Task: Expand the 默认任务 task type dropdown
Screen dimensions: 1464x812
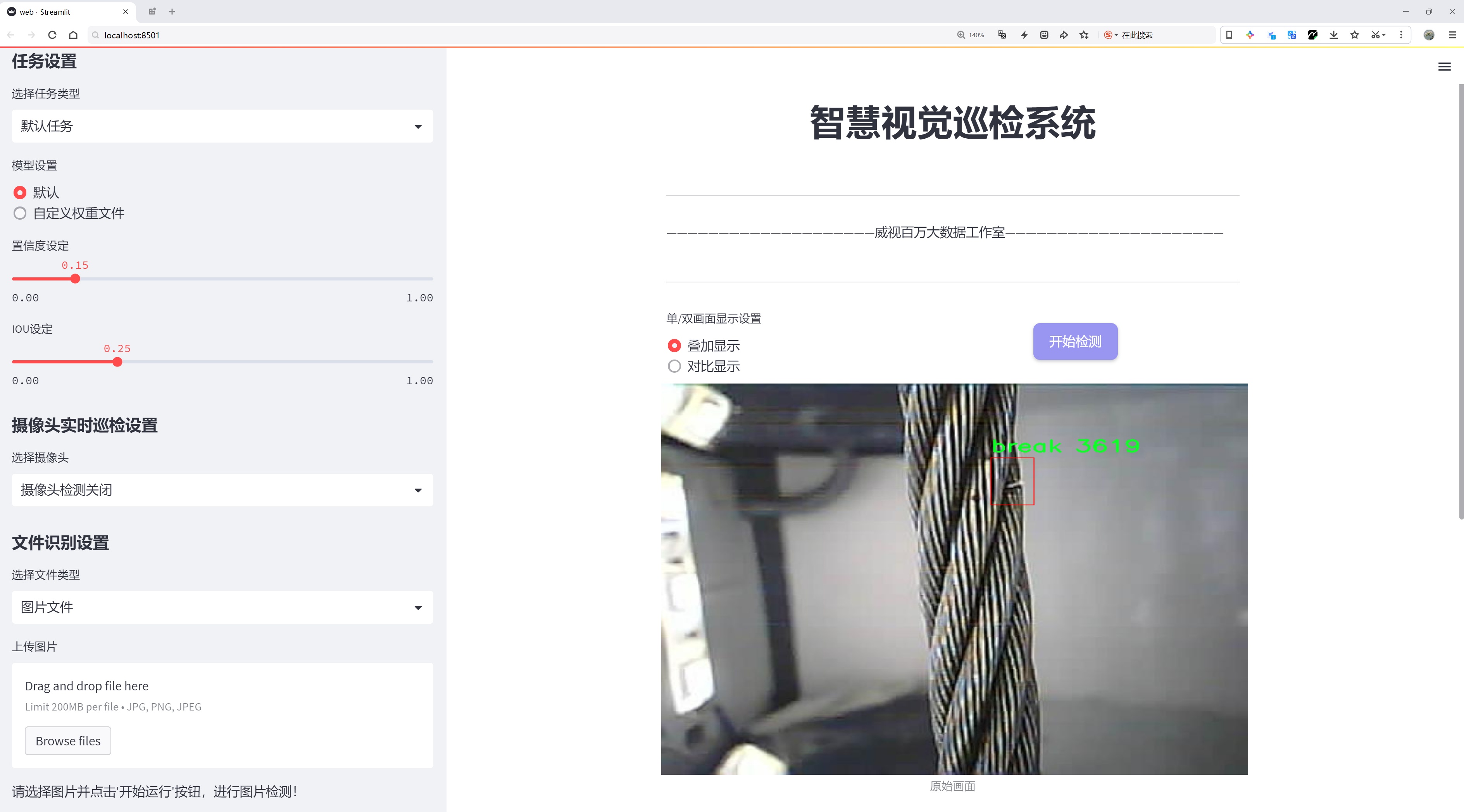Action: point(222,126)
